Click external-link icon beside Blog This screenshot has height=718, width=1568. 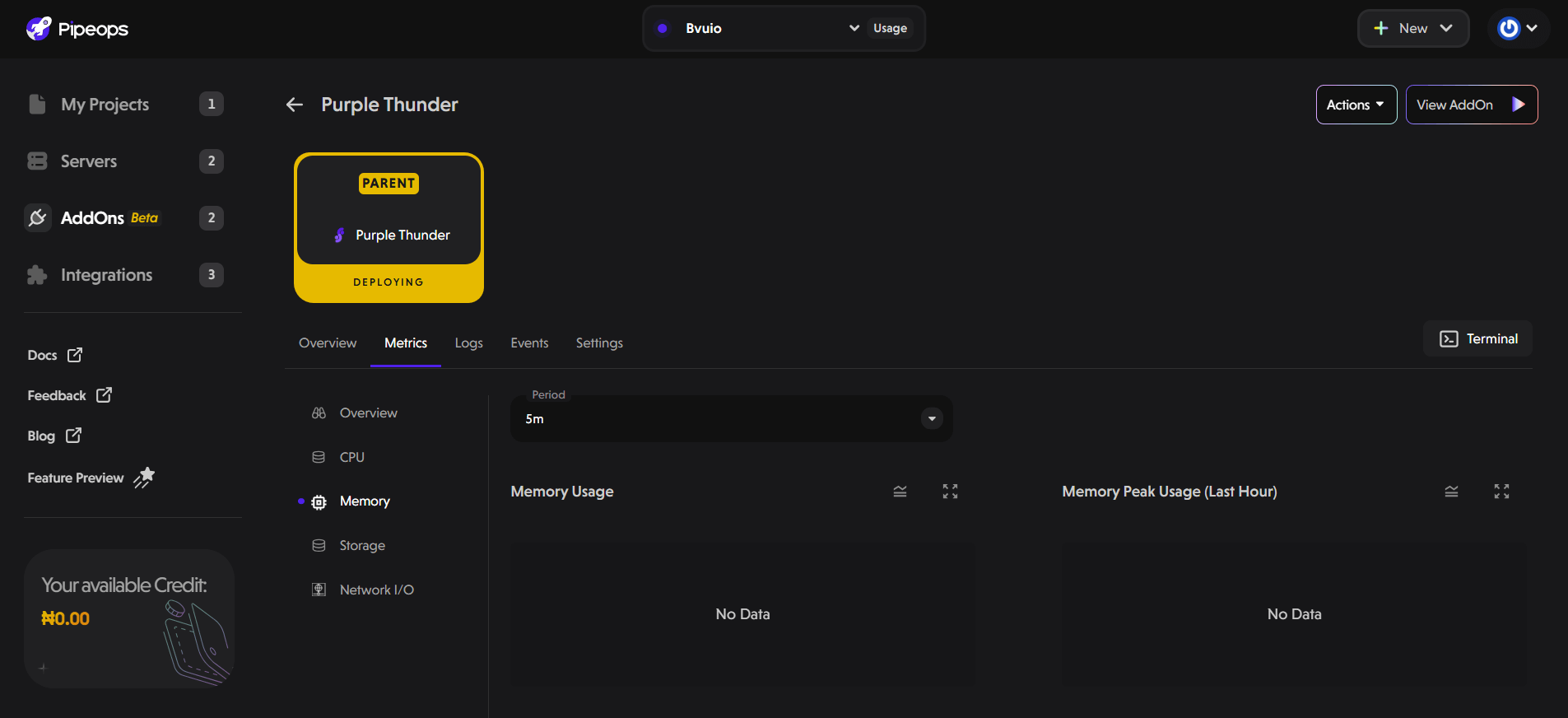[73, 436]
